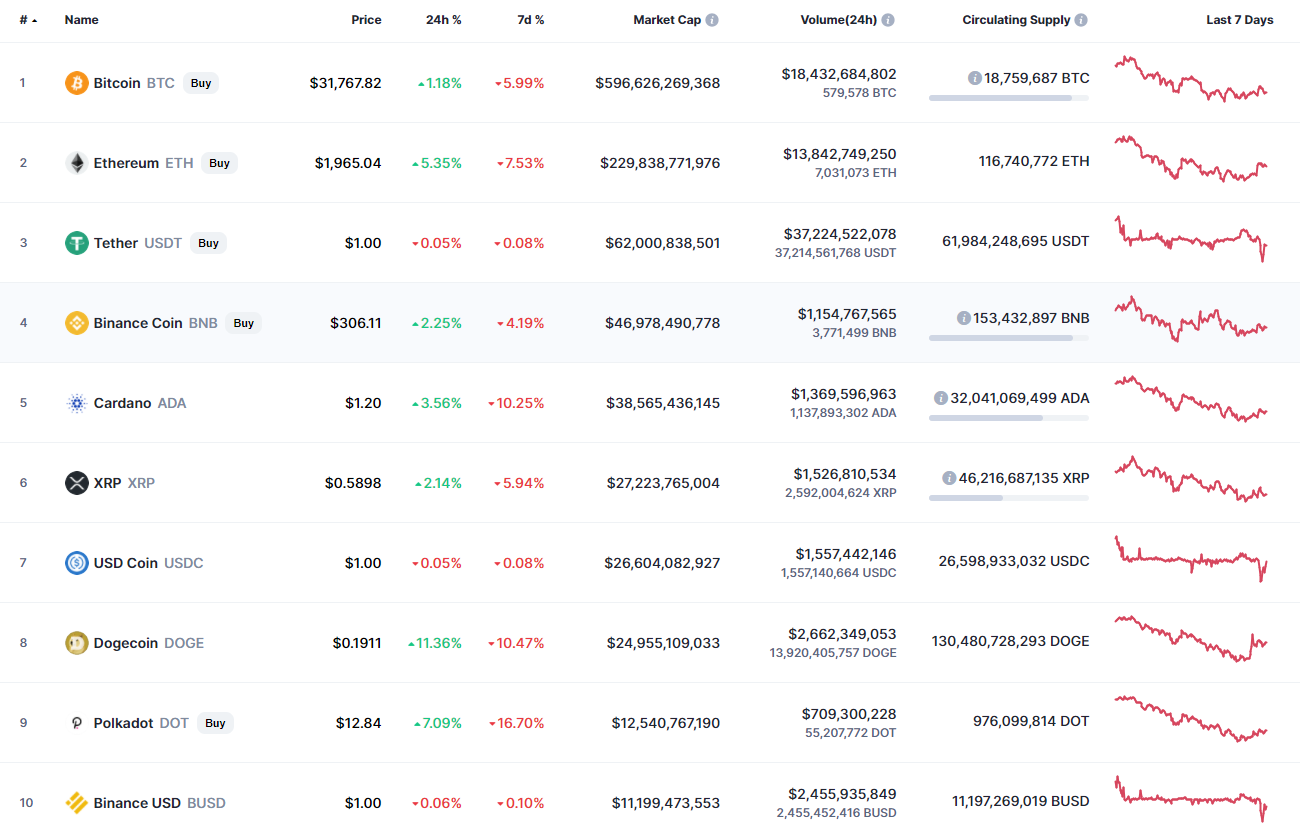Viewport: 1300px width, 835px height.
Task: Sort by the 7d % column header
Action: (x=529, y=20)
